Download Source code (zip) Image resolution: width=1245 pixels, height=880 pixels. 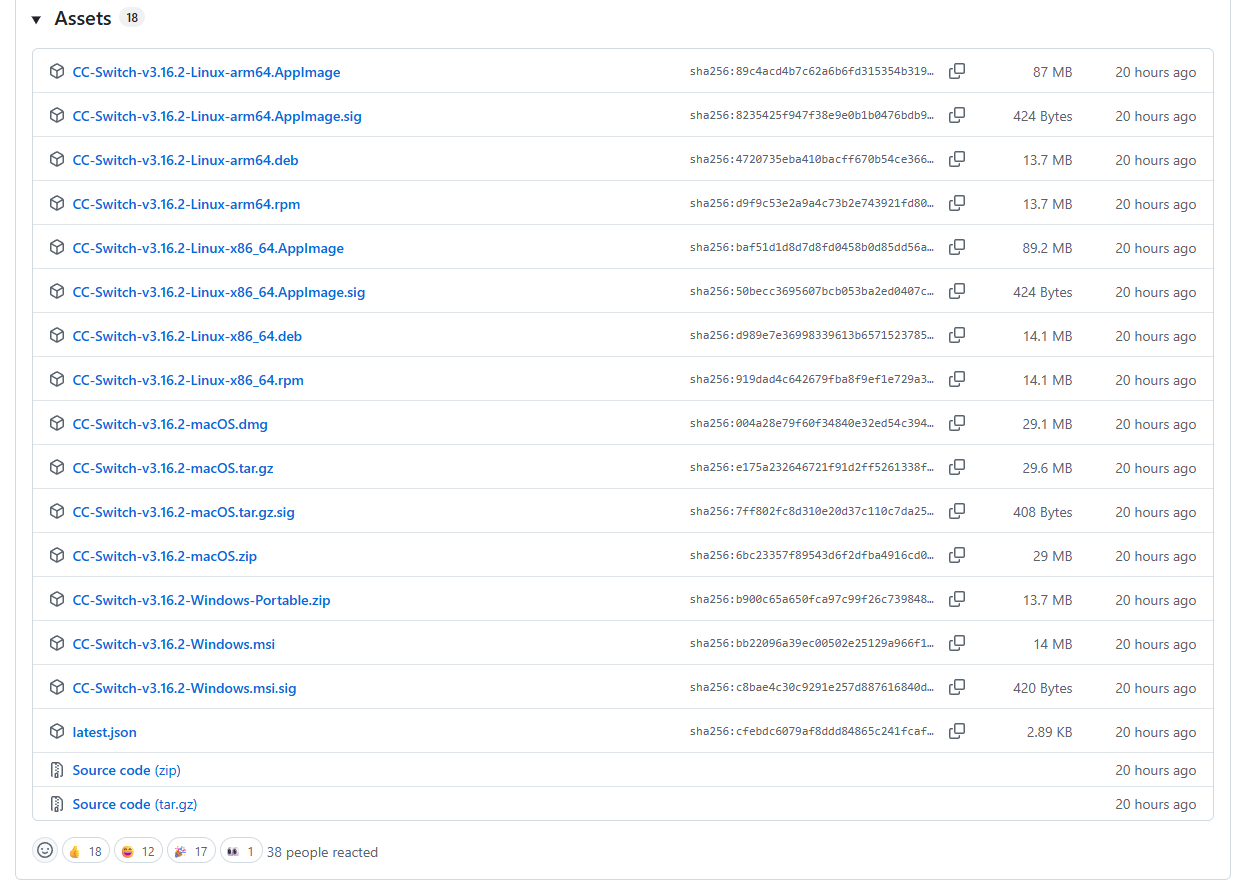pyautogui.click(x=126, y=770)
